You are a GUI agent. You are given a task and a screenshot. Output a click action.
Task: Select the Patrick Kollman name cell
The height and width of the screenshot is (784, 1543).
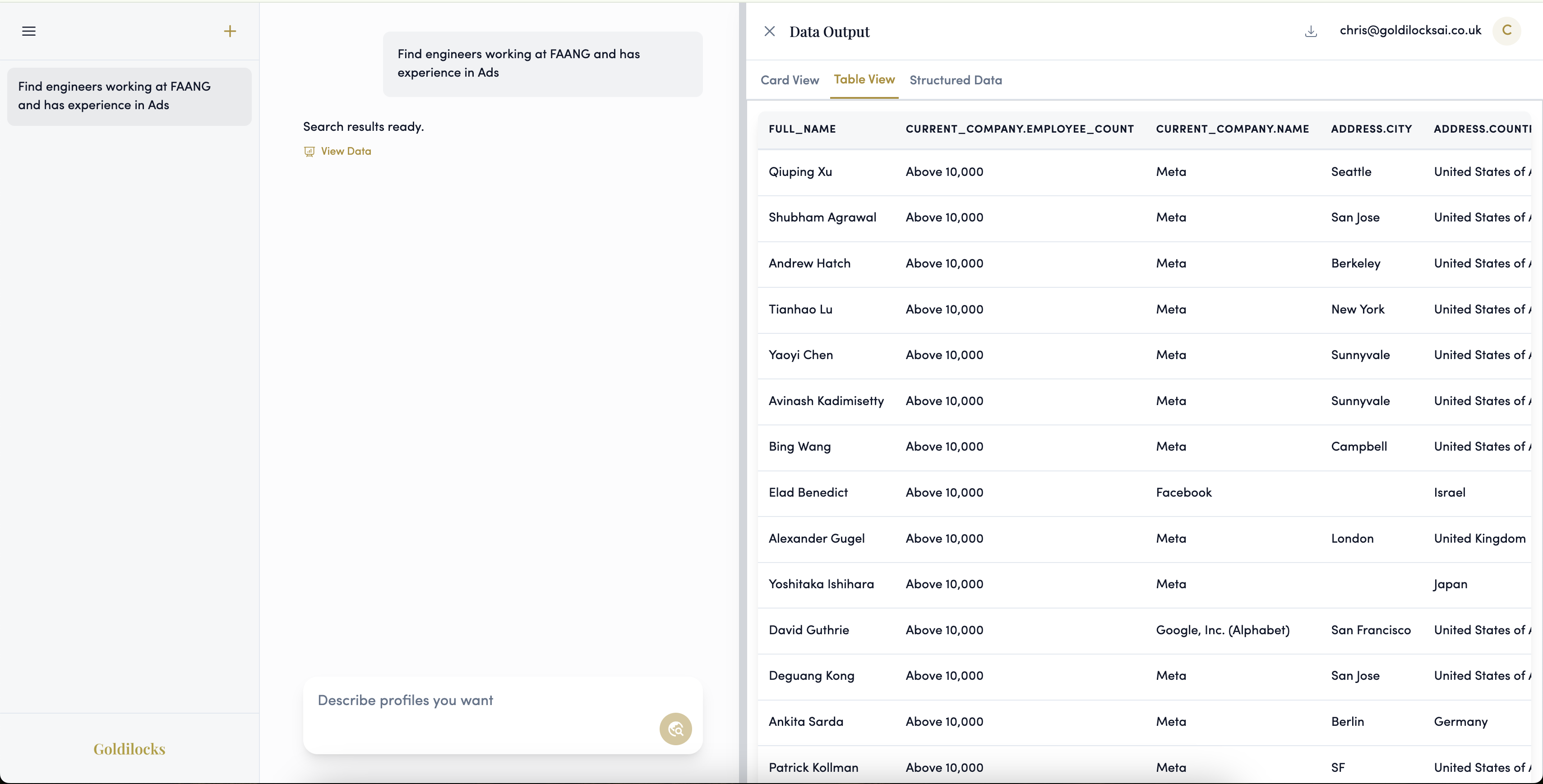coord(813,768)
